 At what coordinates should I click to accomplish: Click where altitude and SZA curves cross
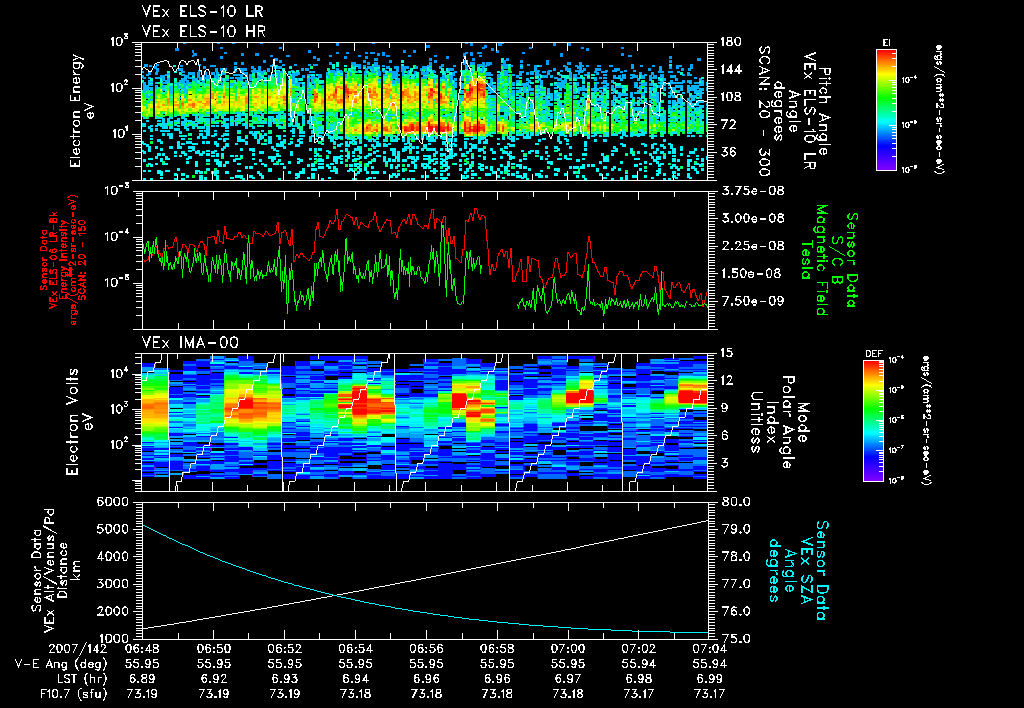[335, 594]
